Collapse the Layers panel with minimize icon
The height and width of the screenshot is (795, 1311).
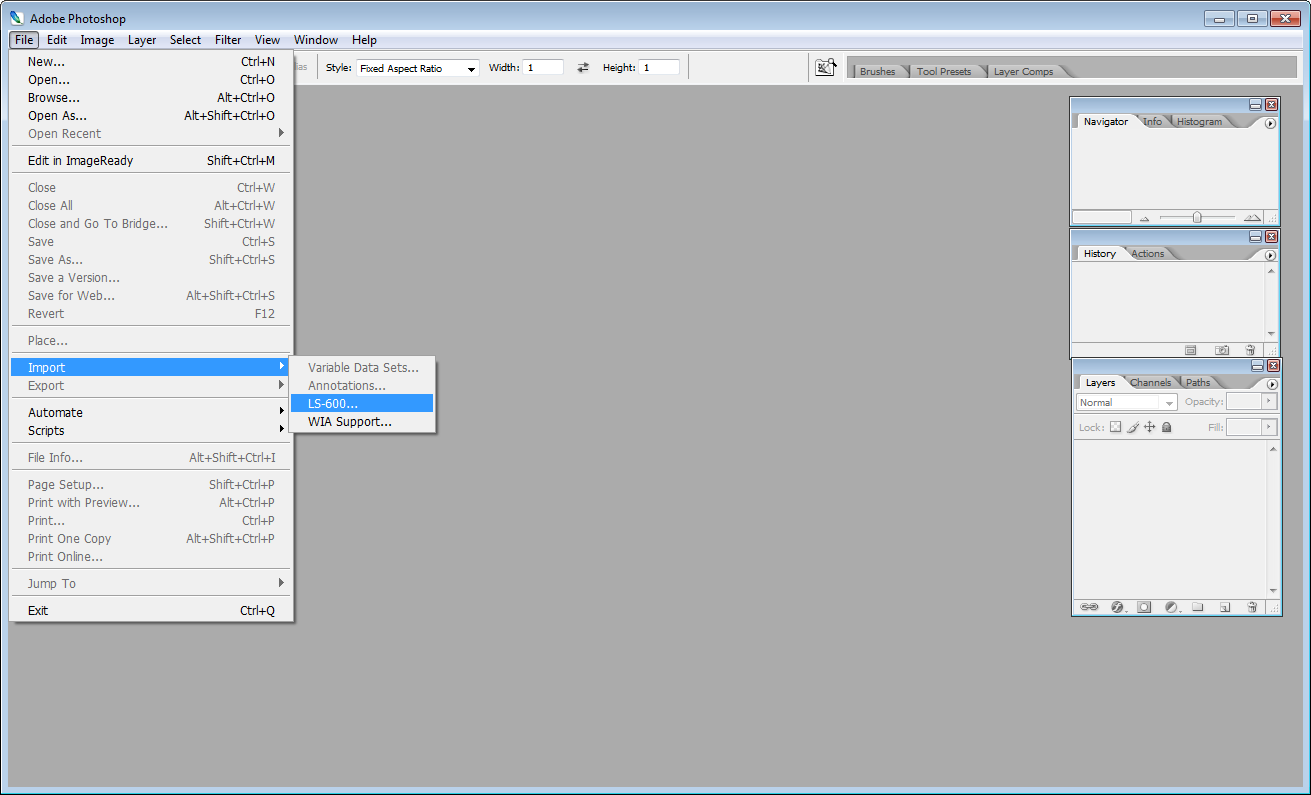coord(1256,365)
